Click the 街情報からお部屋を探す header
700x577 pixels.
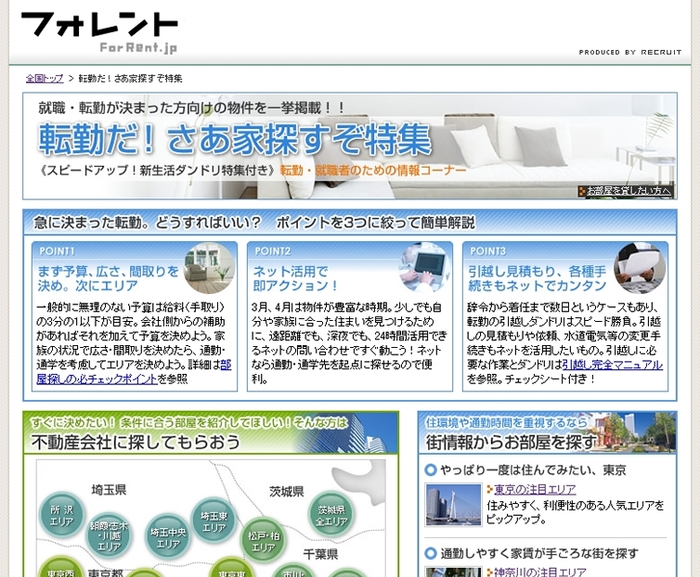512,442
